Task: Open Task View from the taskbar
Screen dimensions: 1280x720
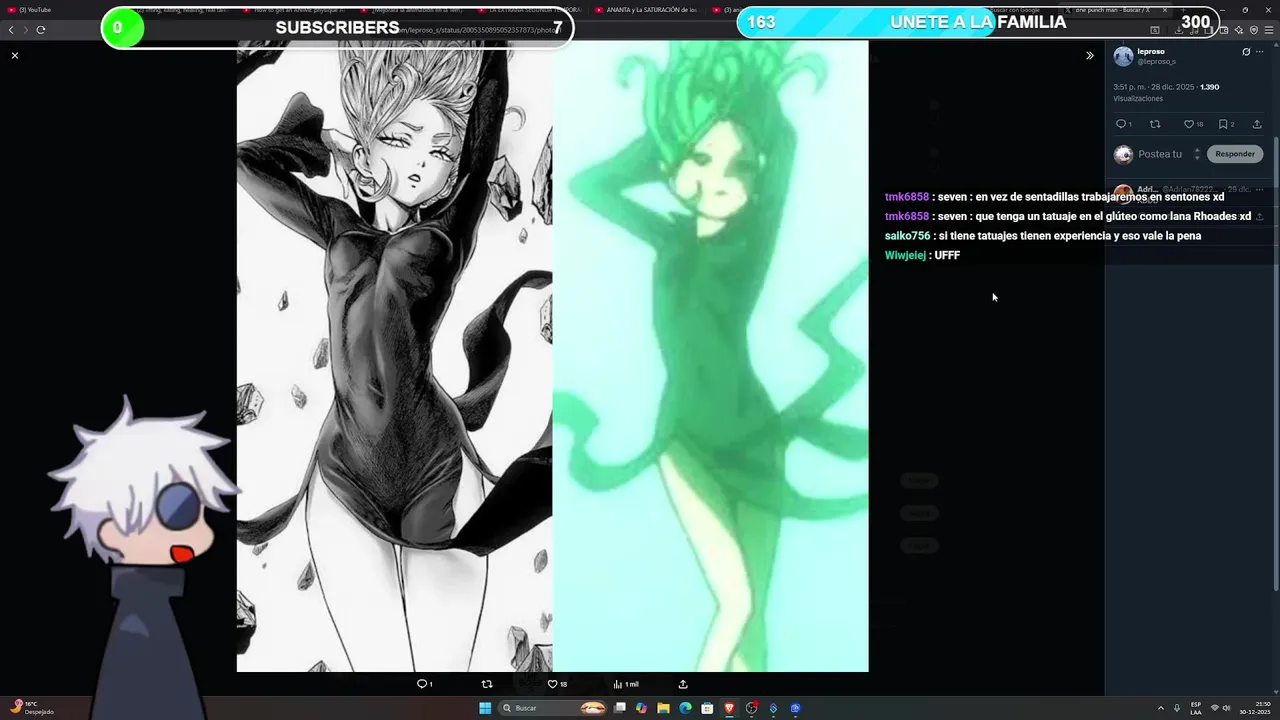Action: pos(620,708)
